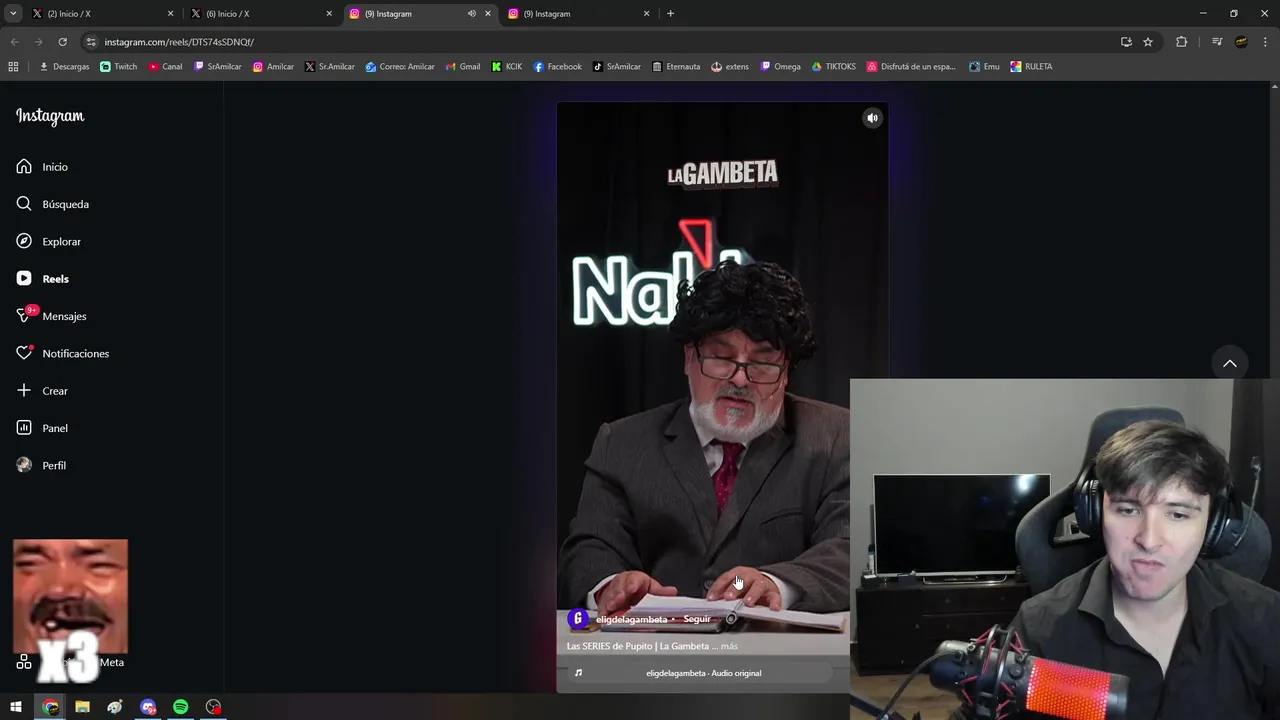
Task: Open the RULETA bookmark
Action: (1031, 67)
